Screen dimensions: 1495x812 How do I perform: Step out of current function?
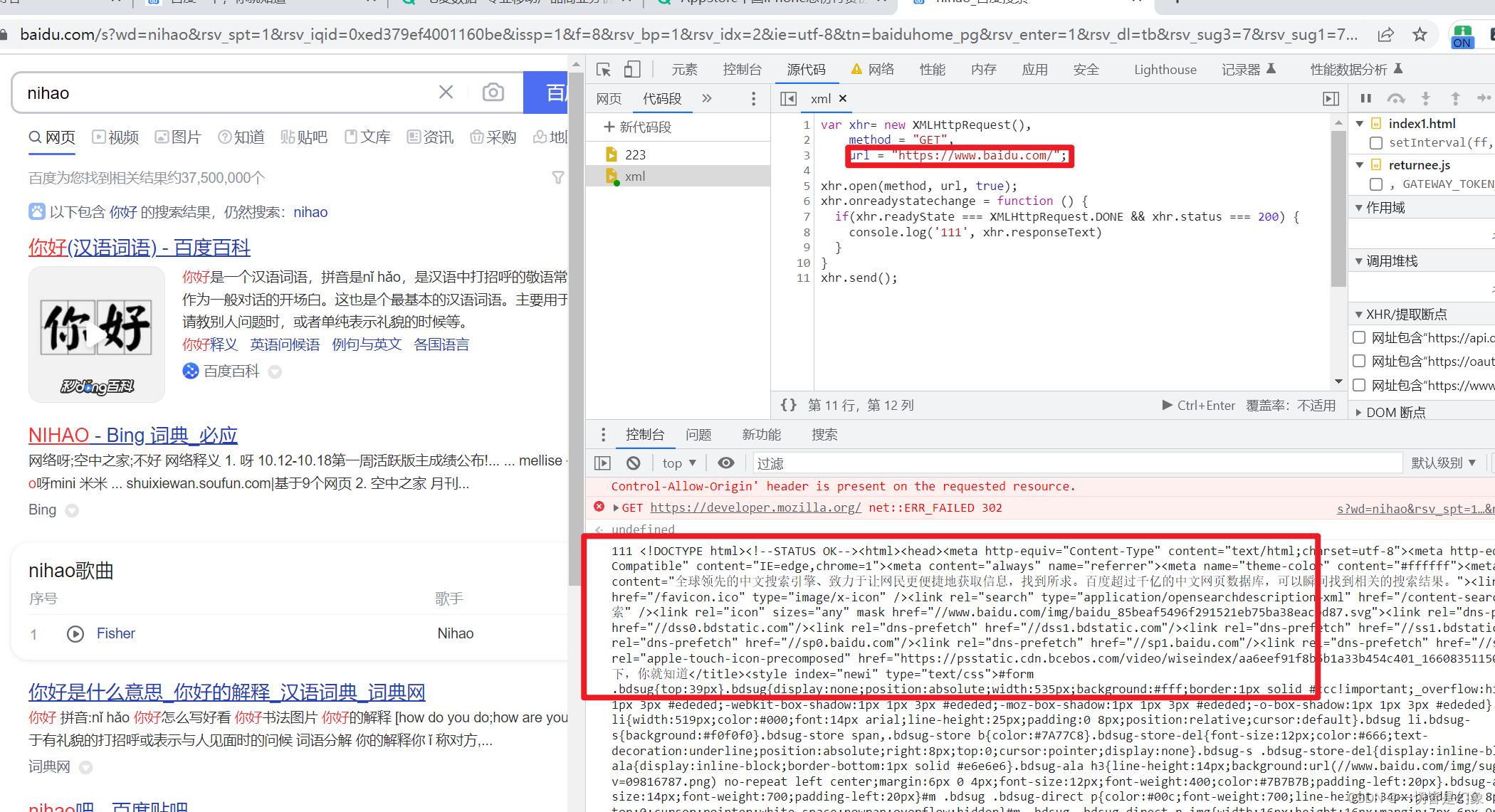click(1454, 98)
